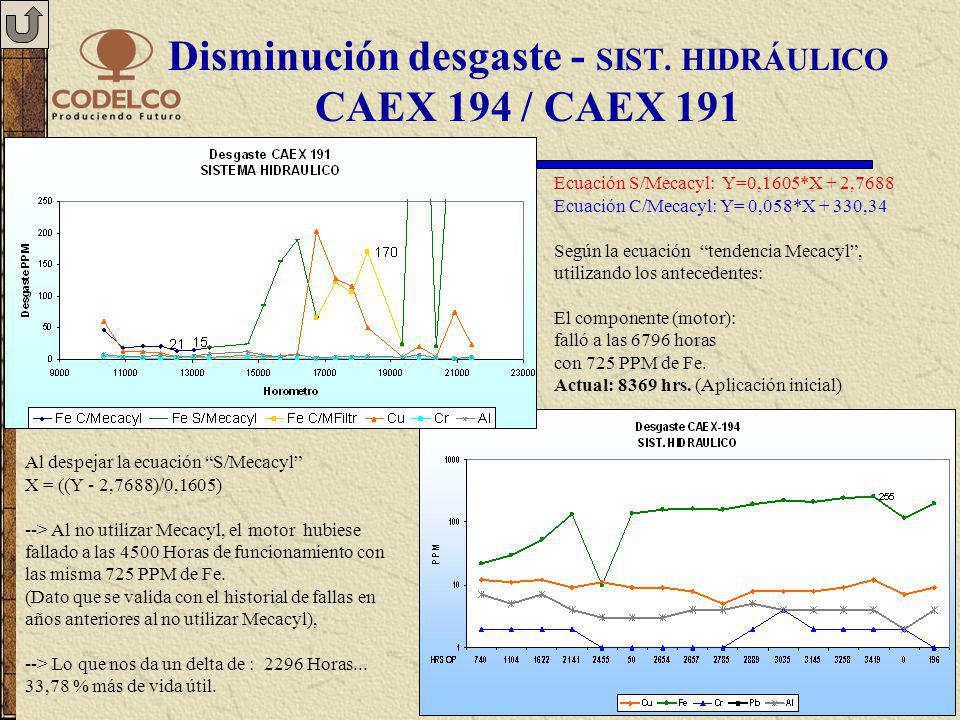Click the blue horizontal bar under the title

(704, 164)
